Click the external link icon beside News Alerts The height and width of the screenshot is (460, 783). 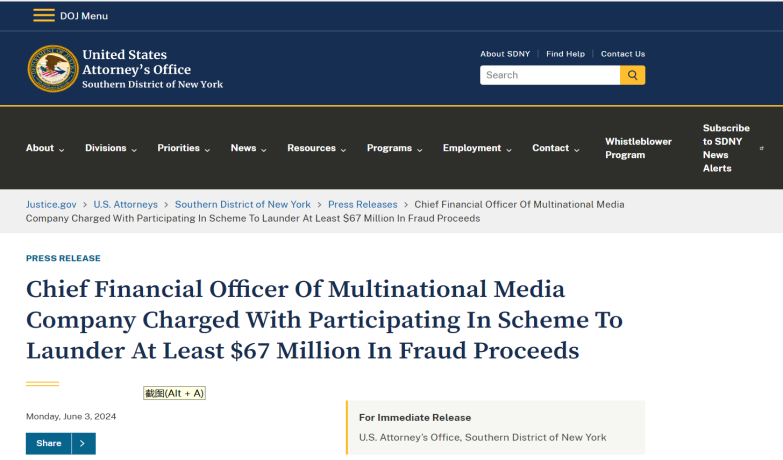coord(762,148)
